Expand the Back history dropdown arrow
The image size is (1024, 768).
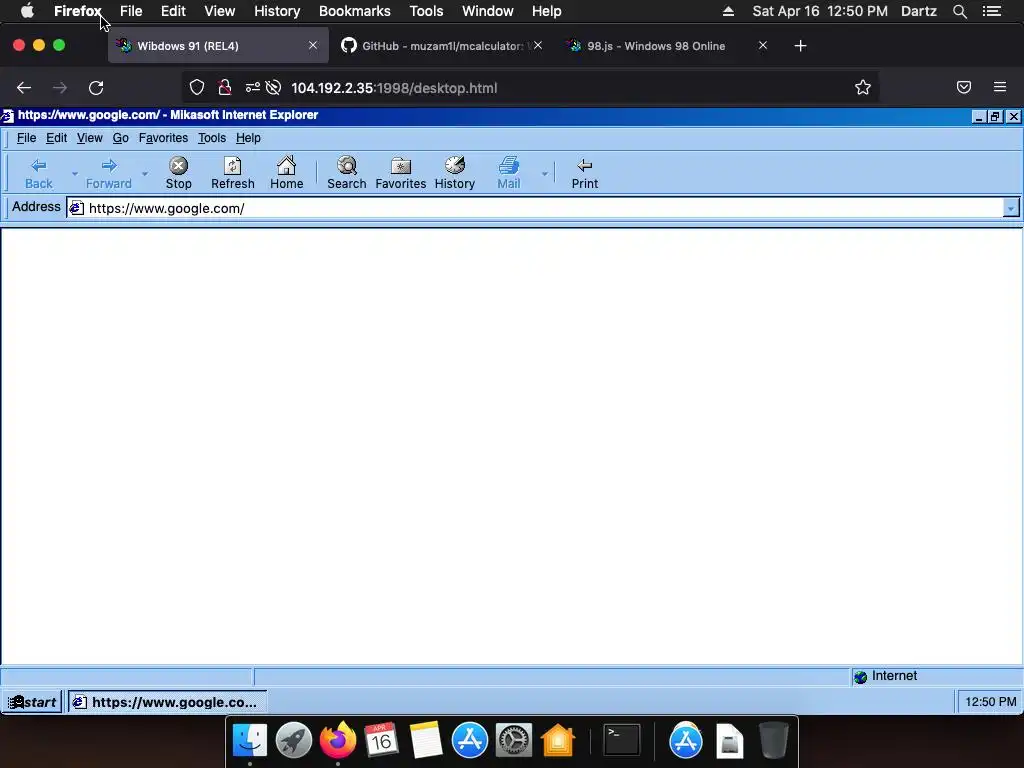[x=74, y=174]
